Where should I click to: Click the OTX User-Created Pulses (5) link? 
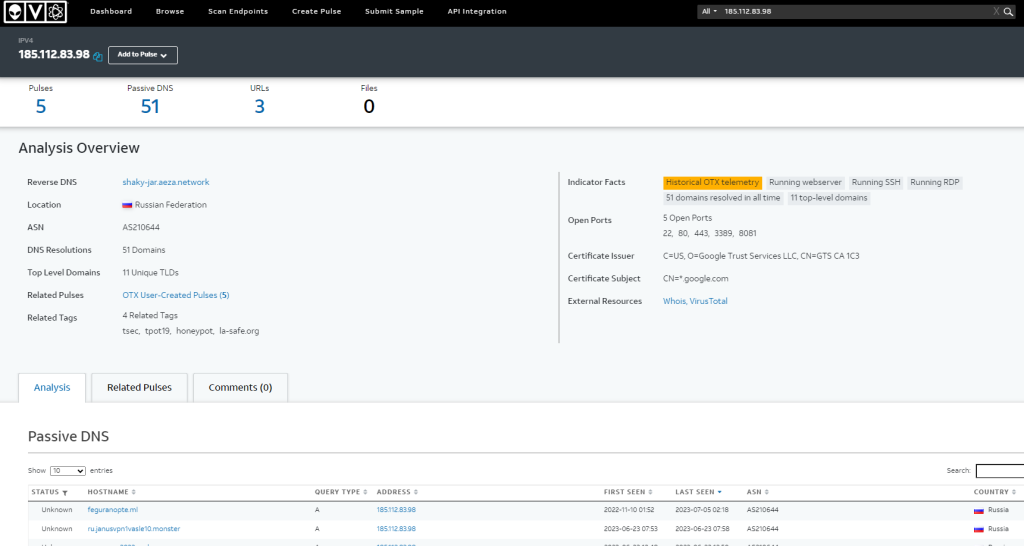tap(175, 295)
